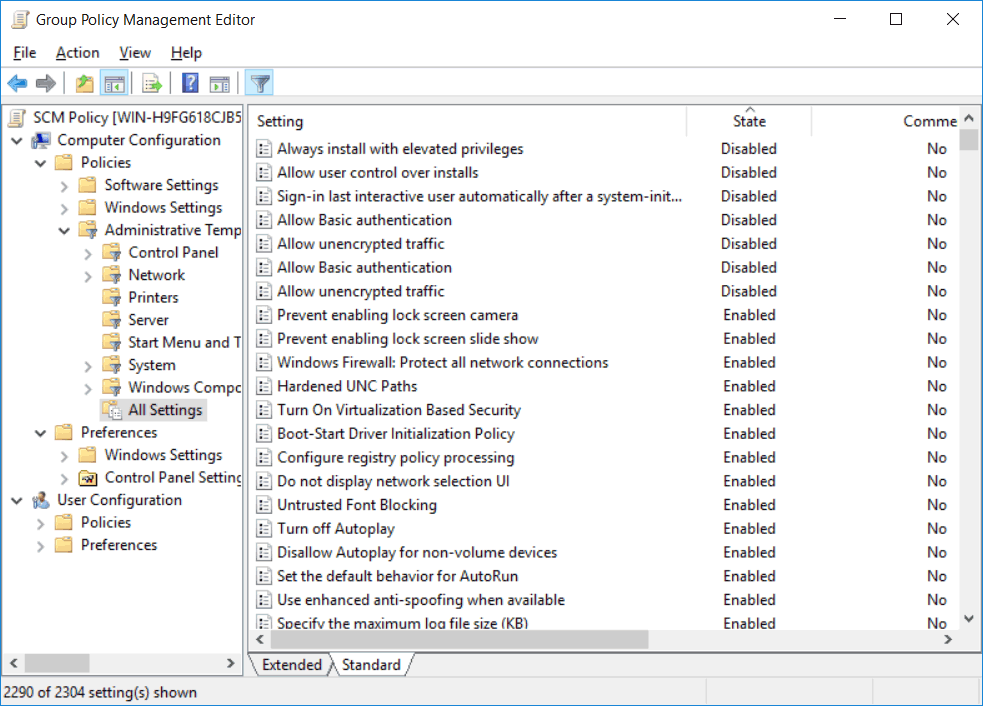The image size is (983, 706).
Task: Open the View menu
Action: 135,53
